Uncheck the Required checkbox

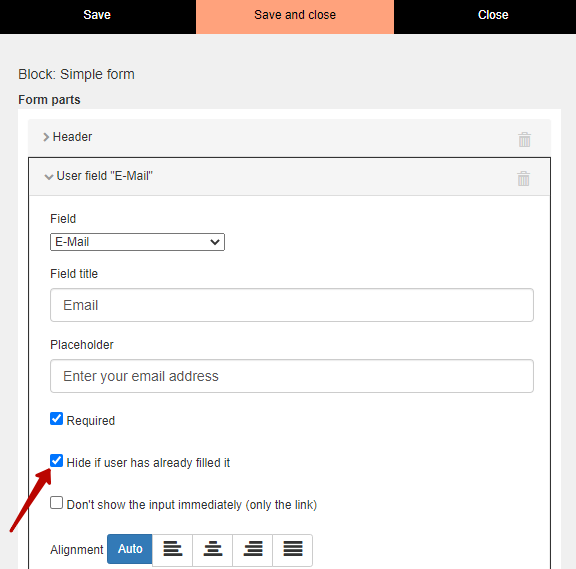click(x=56, y=418)
